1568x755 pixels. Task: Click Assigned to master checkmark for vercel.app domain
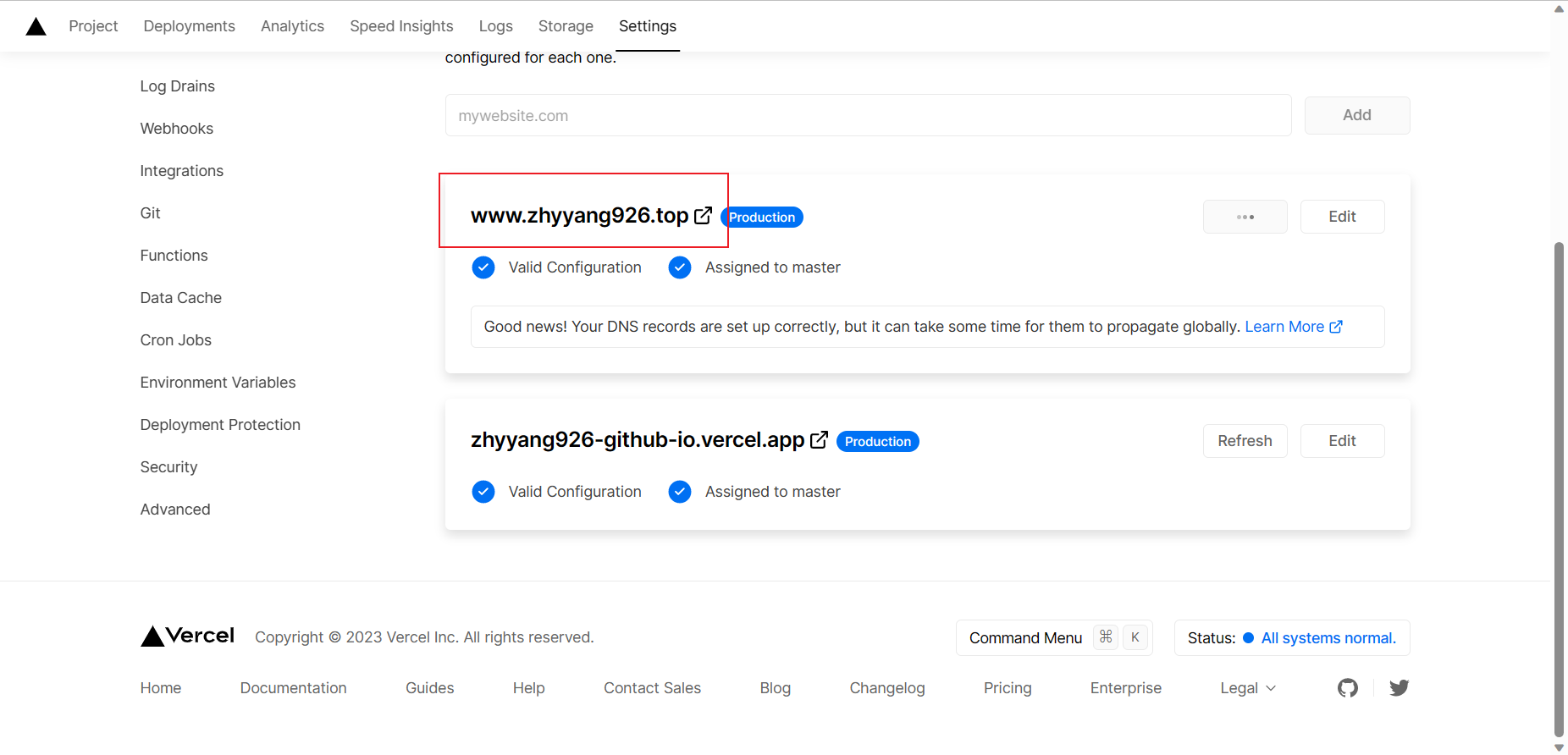(680, 492)
